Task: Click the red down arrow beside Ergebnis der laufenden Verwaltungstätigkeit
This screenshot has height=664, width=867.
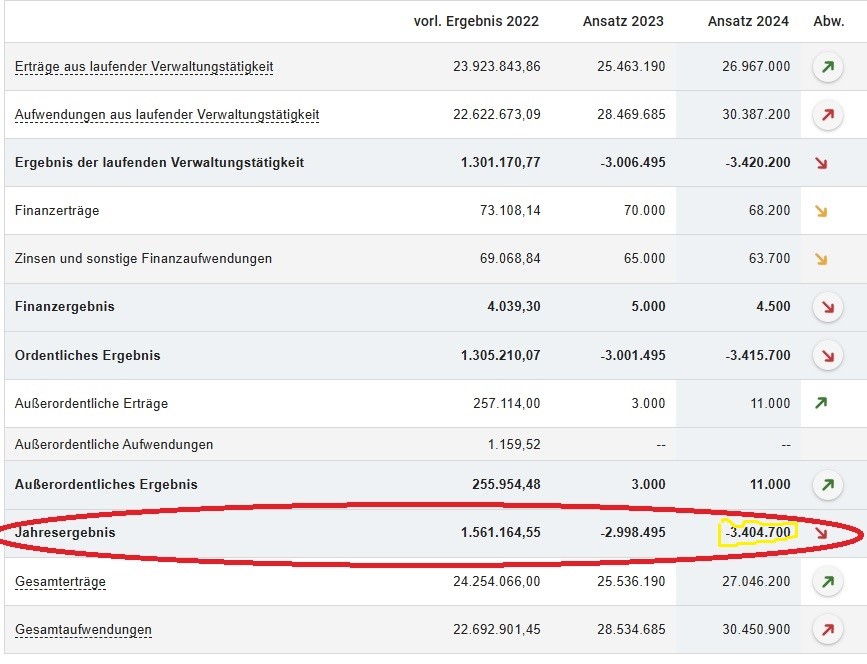Action: [x=821, y=163]
